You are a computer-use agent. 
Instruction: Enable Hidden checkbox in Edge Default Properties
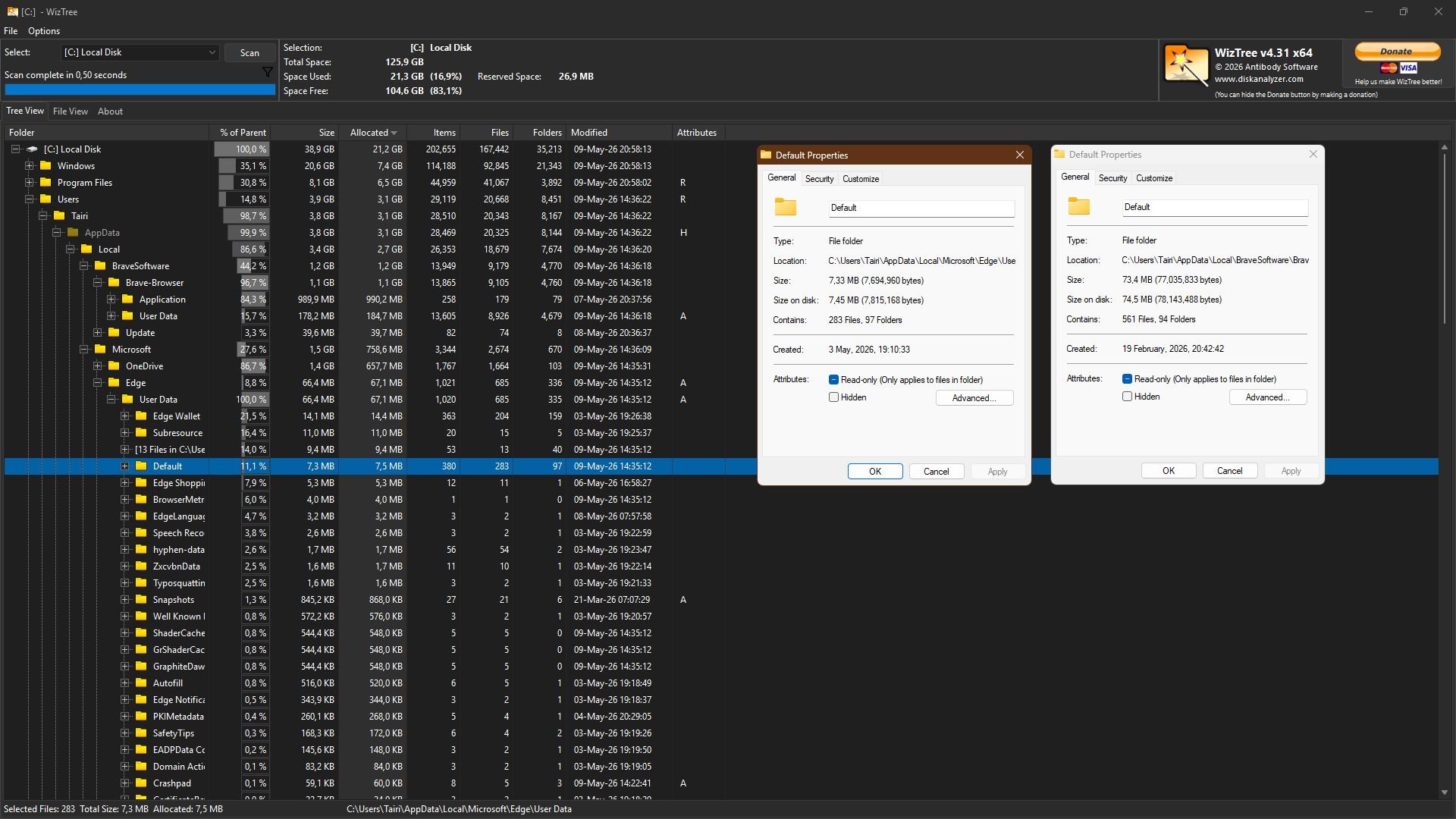point(833,397)
